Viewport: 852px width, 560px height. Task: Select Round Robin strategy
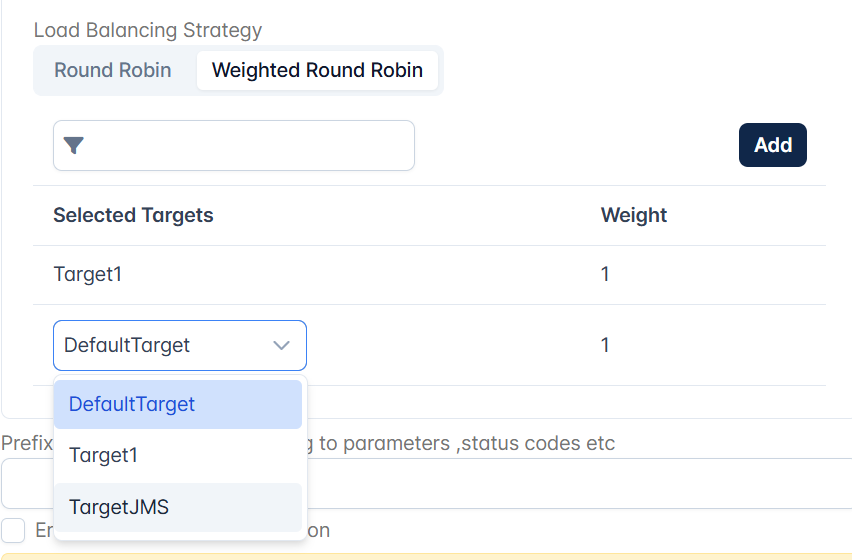click(x=113, y=71)
